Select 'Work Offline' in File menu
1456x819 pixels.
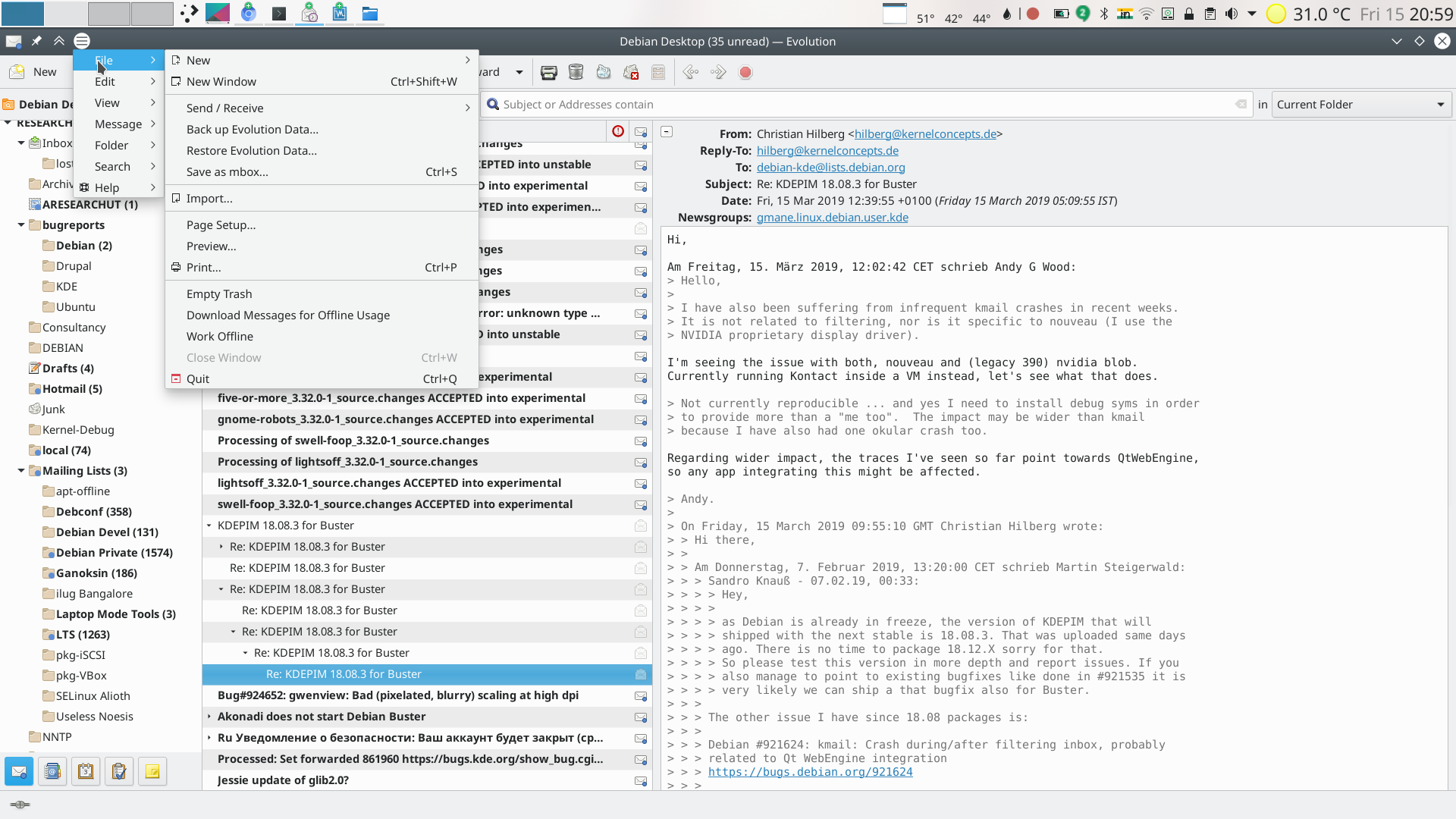click(322, 337)
